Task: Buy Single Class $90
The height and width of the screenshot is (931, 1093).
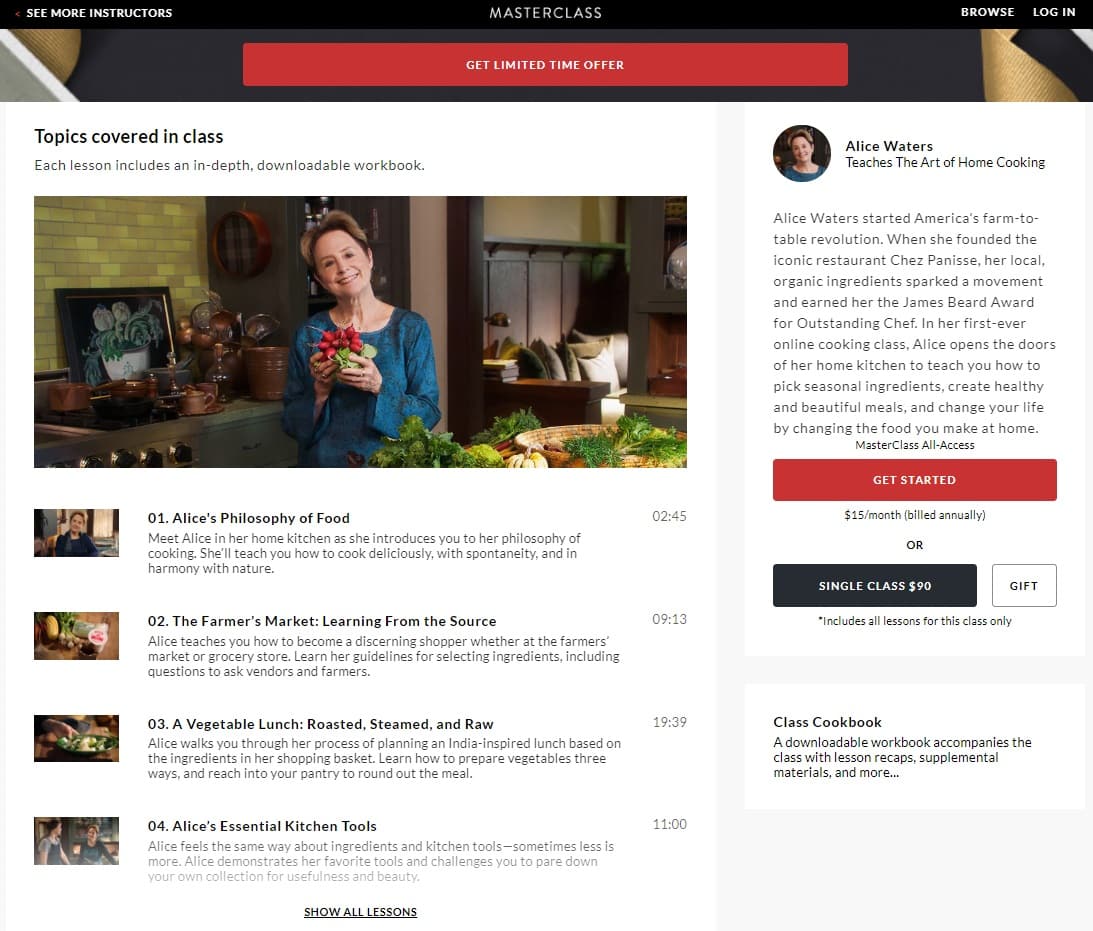Action: point(875,585)
